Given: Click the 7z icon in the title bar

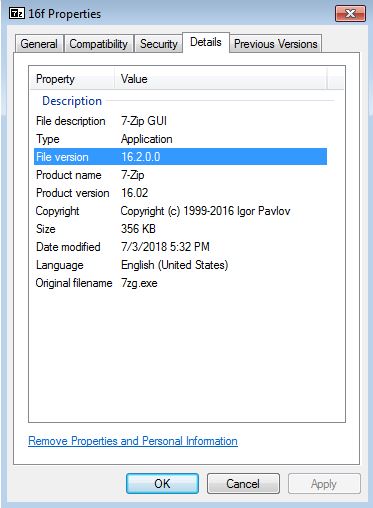Looking at the screenshot, I should [17, 13].
